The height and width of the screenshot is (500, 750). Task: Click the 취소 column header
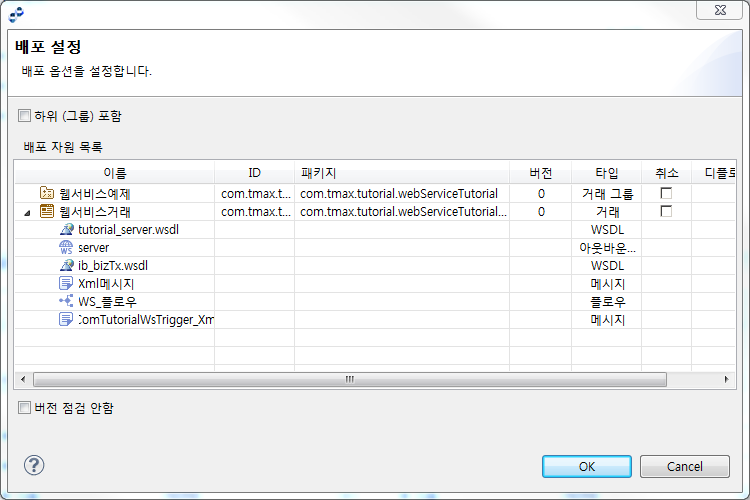click(666, 173)
